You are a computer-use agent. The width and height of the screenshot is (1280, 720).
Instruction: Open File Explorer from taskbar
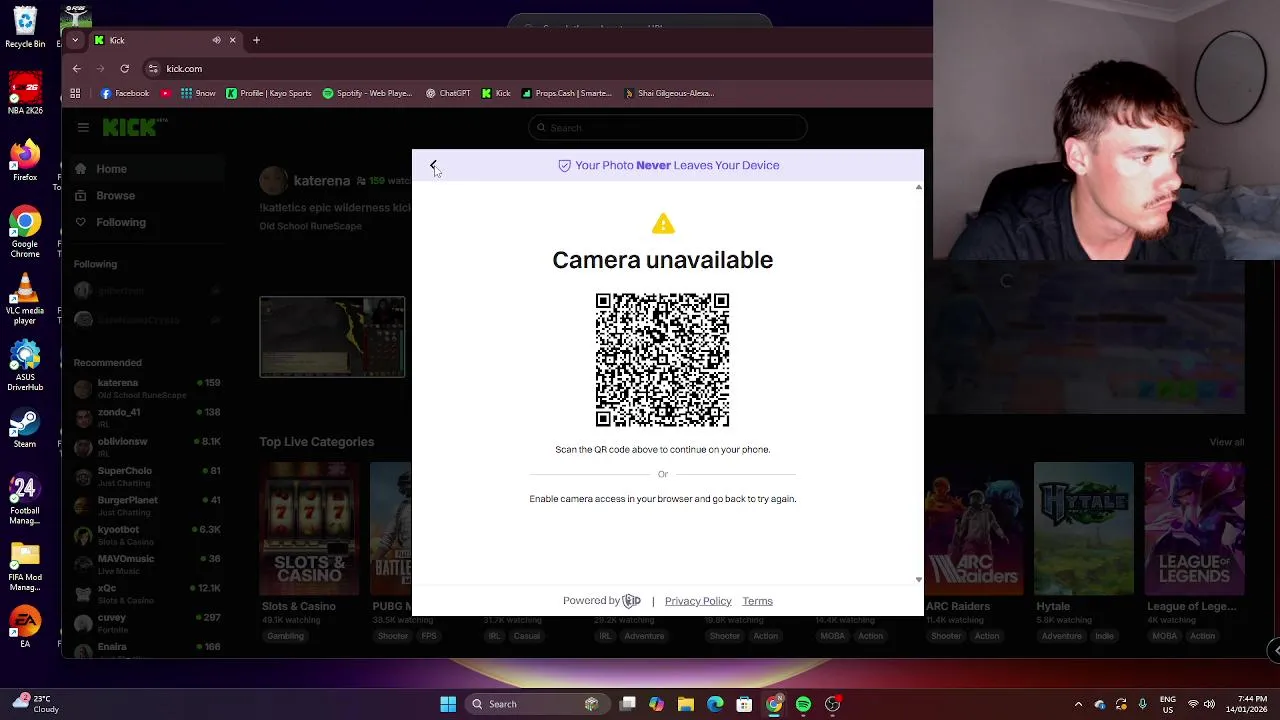pyautogui.click(x=685, y=704)
